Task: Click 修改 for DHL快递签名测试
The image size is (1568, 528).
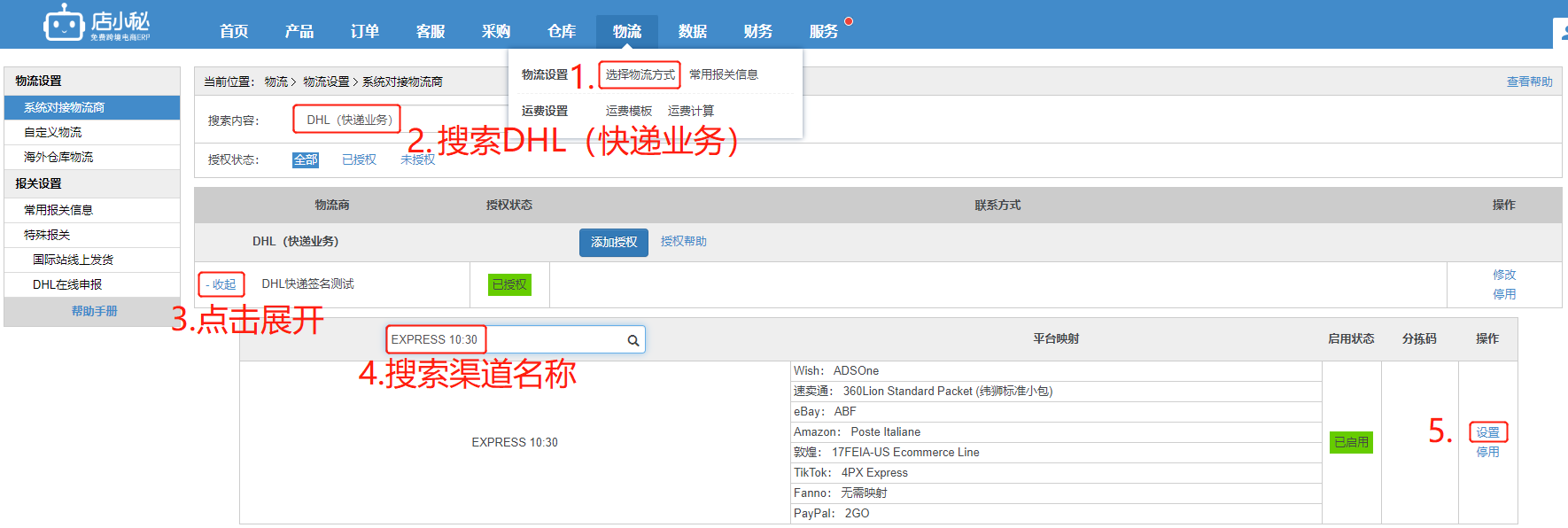Action: [1504, 275]
